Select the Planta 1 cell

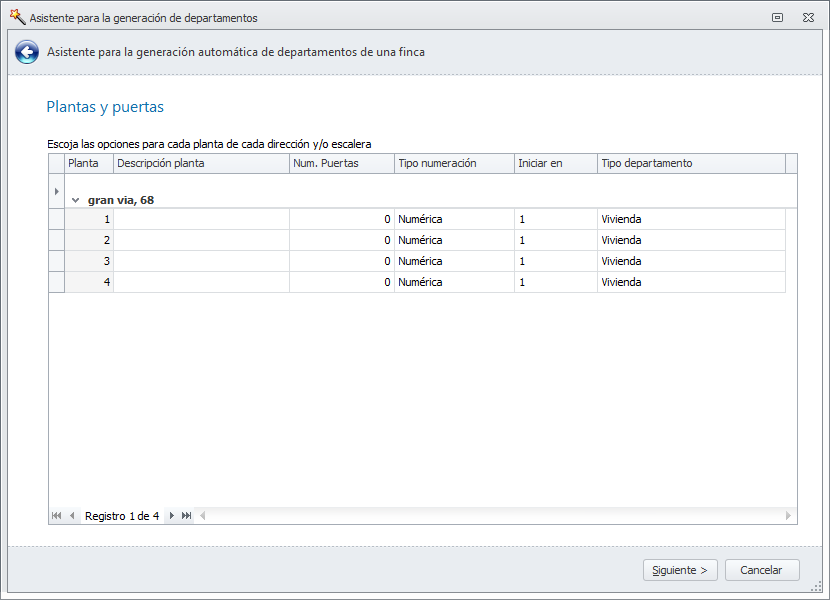(89, 219)
